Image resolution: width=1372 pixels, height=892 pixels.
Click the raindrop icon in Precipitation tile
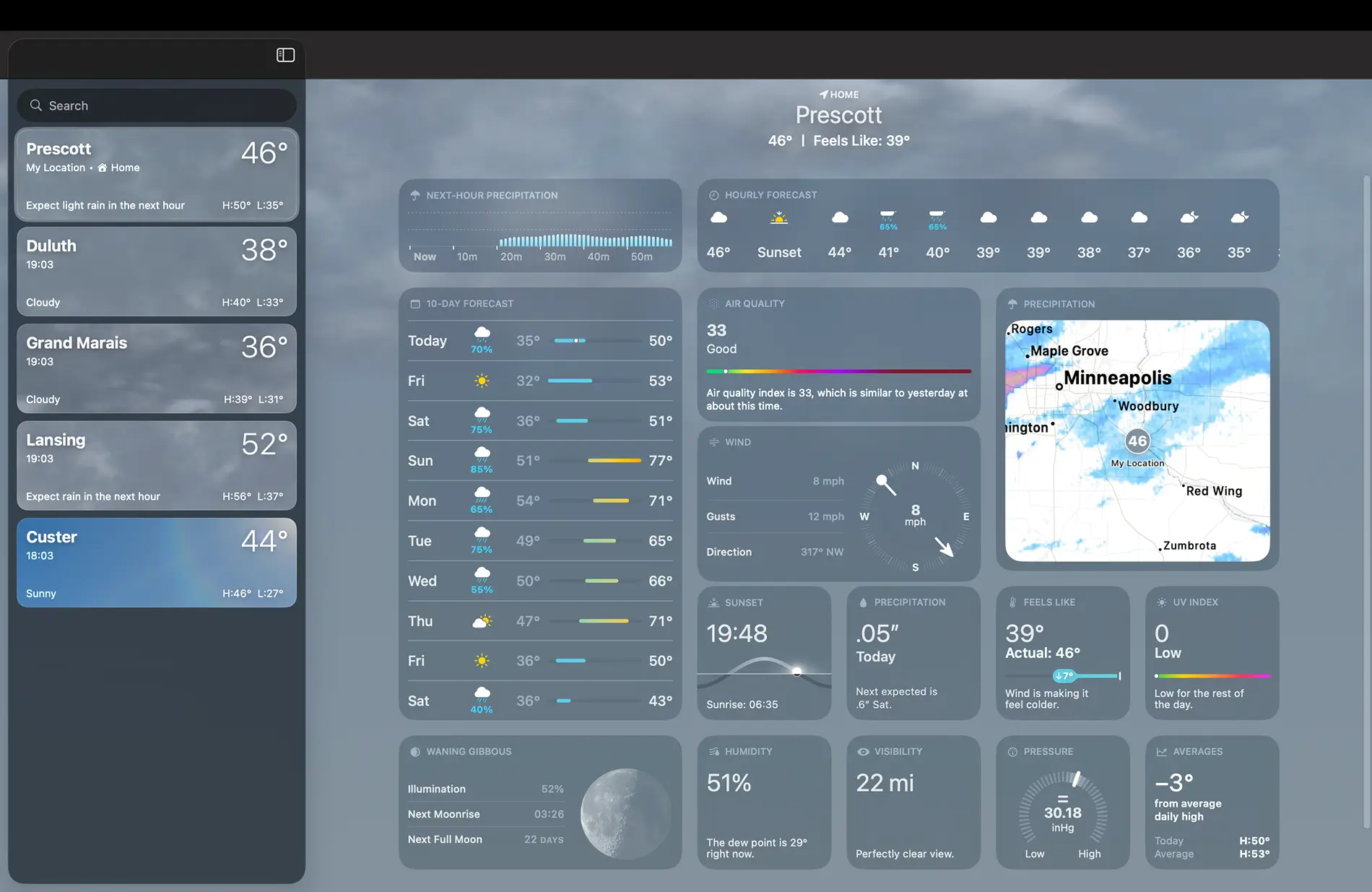pyautogui.click(x=863, y=602)
